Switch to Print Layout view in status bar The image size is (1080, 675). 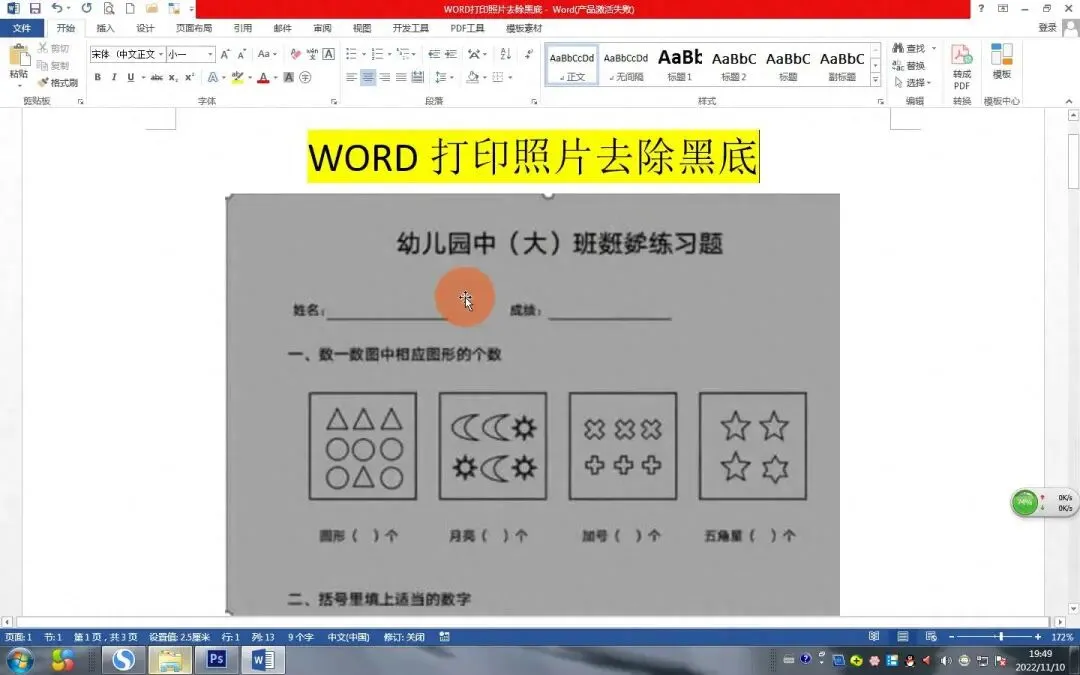[x=903, y=636]
